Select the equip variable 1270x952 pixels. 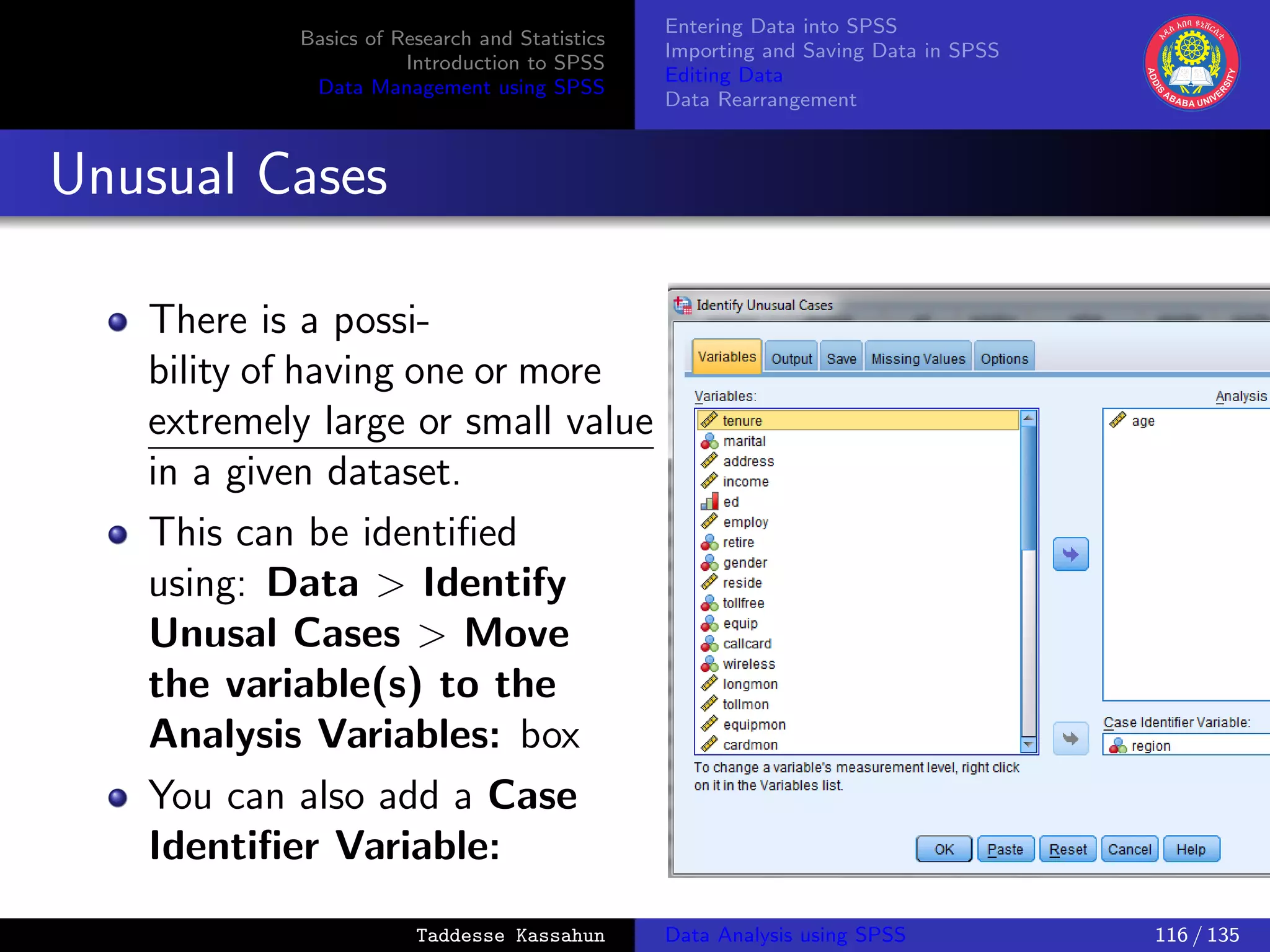click(859, 623)
